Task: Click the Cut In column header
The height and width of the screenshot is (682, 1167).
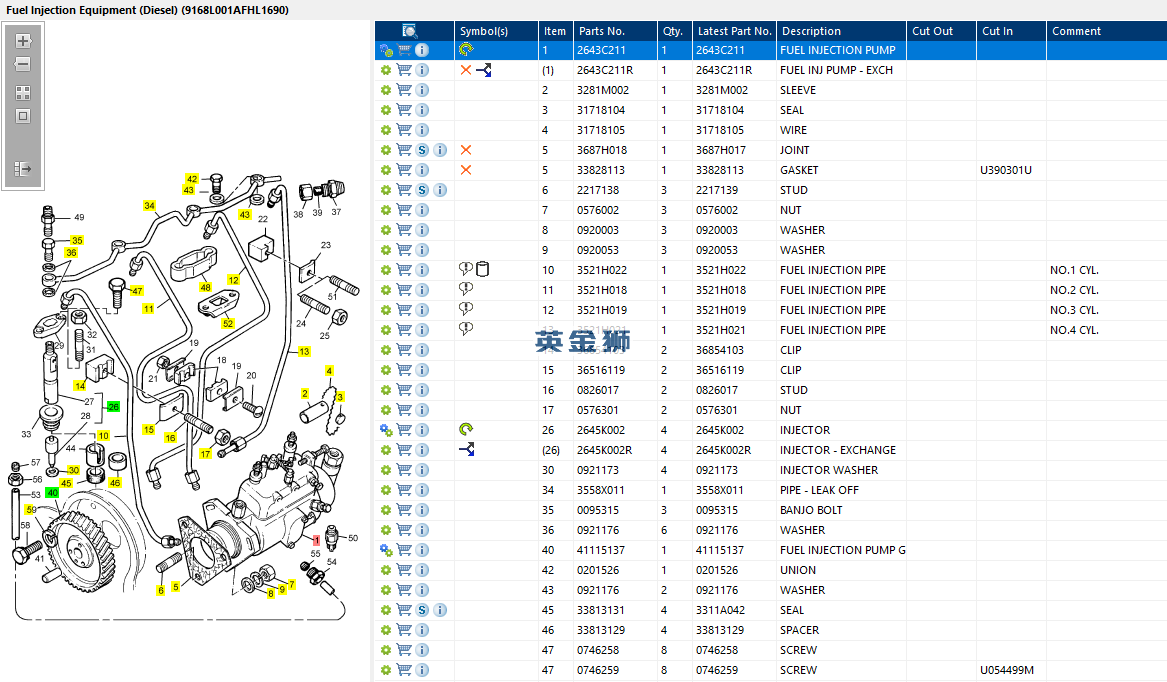Action: point(1011,31)
